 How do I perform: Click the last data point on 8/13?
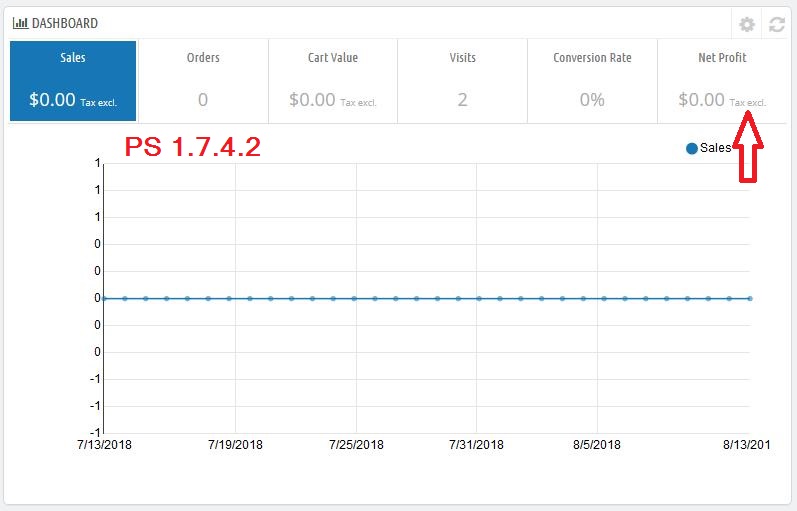click(750, 298)
